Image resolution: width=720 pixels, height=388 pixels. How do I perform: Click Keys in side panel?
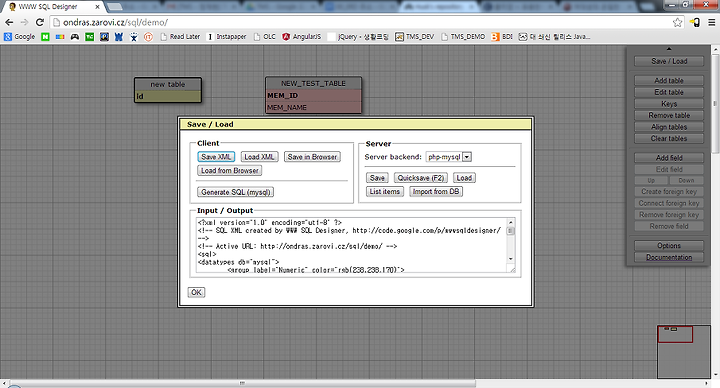(x=669, y=104)
